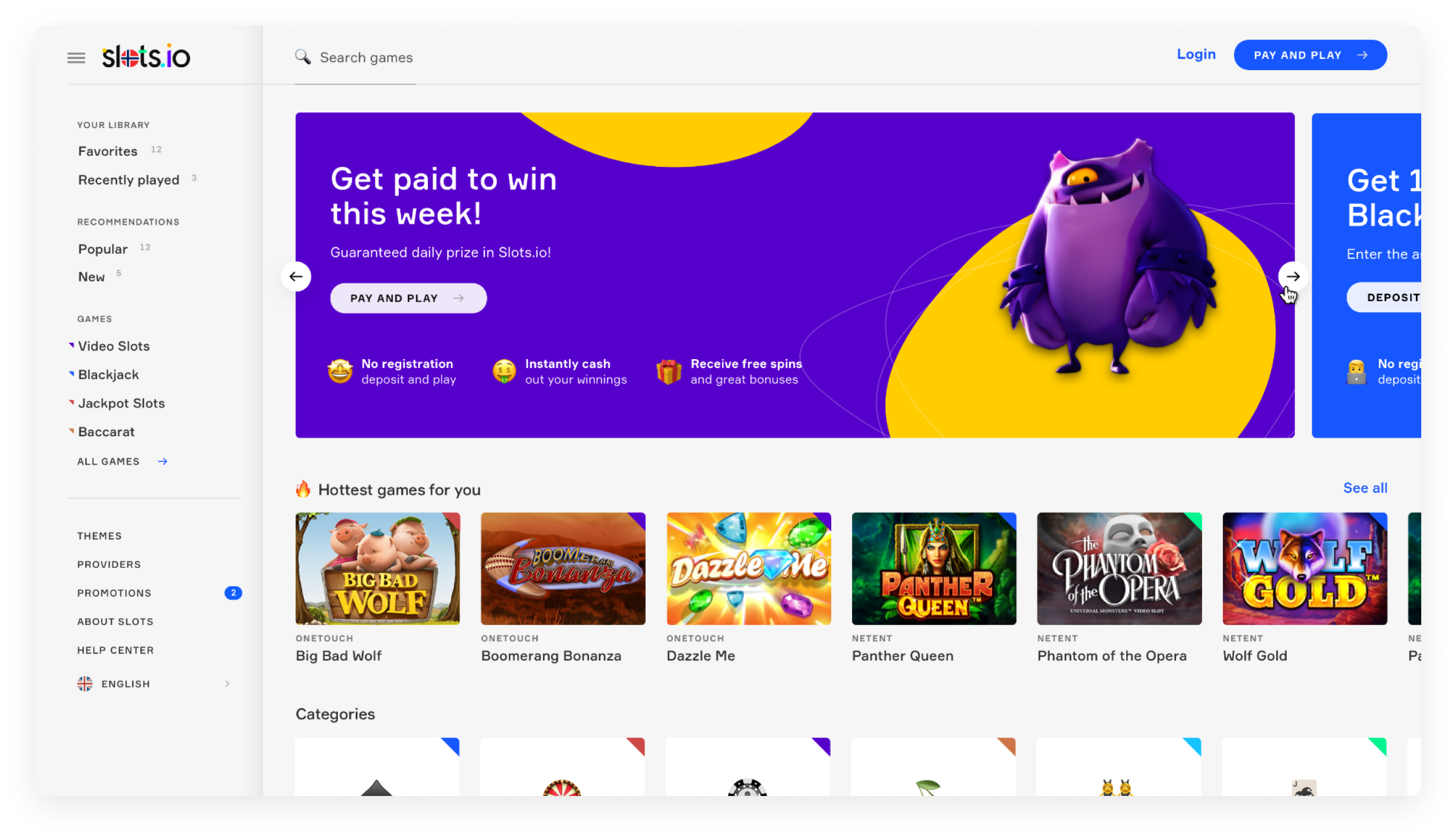Expand the Jackpot Slots category
This screenshot has height=840, width=1456.
121,404
